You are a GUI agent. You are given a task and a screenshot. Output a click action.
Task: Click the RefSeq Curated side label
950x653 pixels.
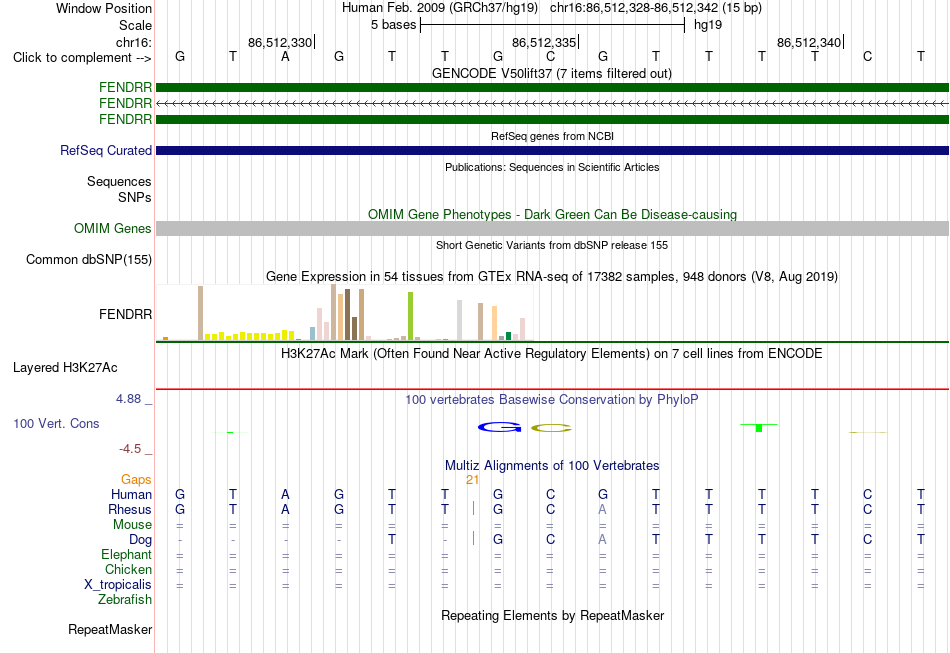(105, 150)
